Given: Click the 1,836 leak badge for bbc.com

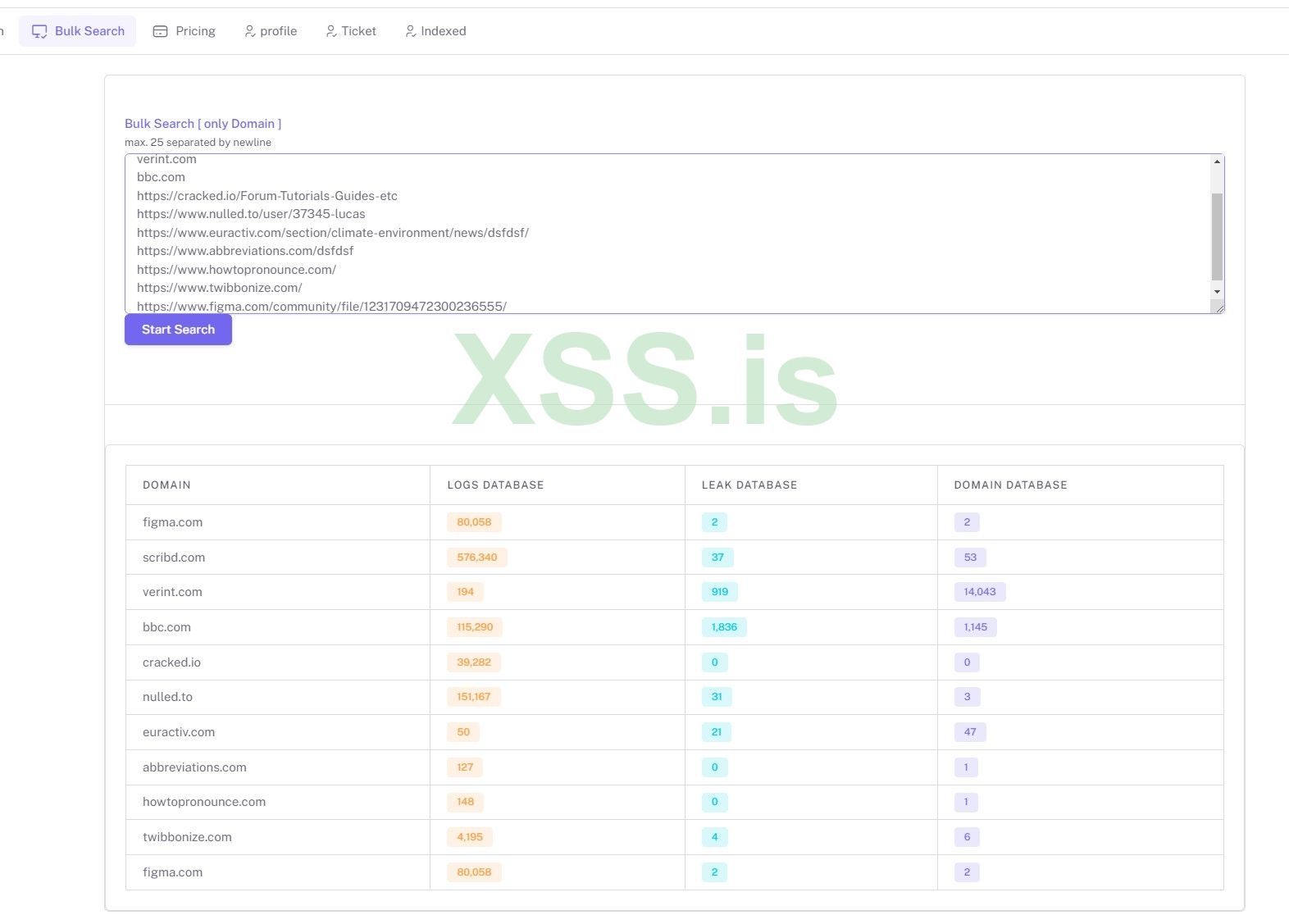Looking at the screenshot, I should 724,627.
